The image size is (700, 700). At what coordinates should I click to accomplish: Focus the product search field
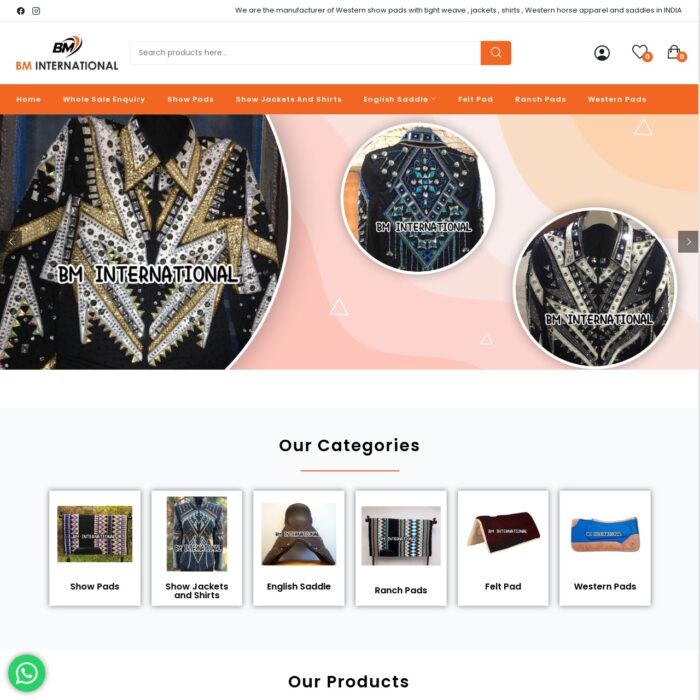(x=305, y=53)
